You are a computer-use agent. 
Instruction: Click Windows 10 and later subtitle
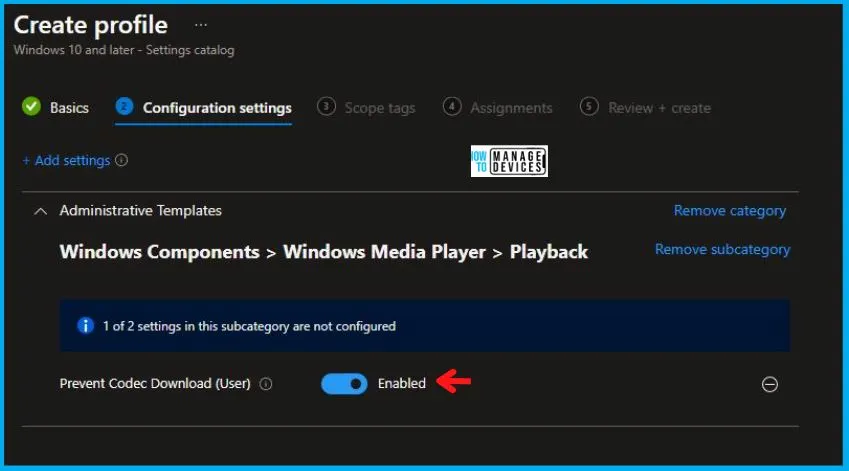click(x=124, y=50)
